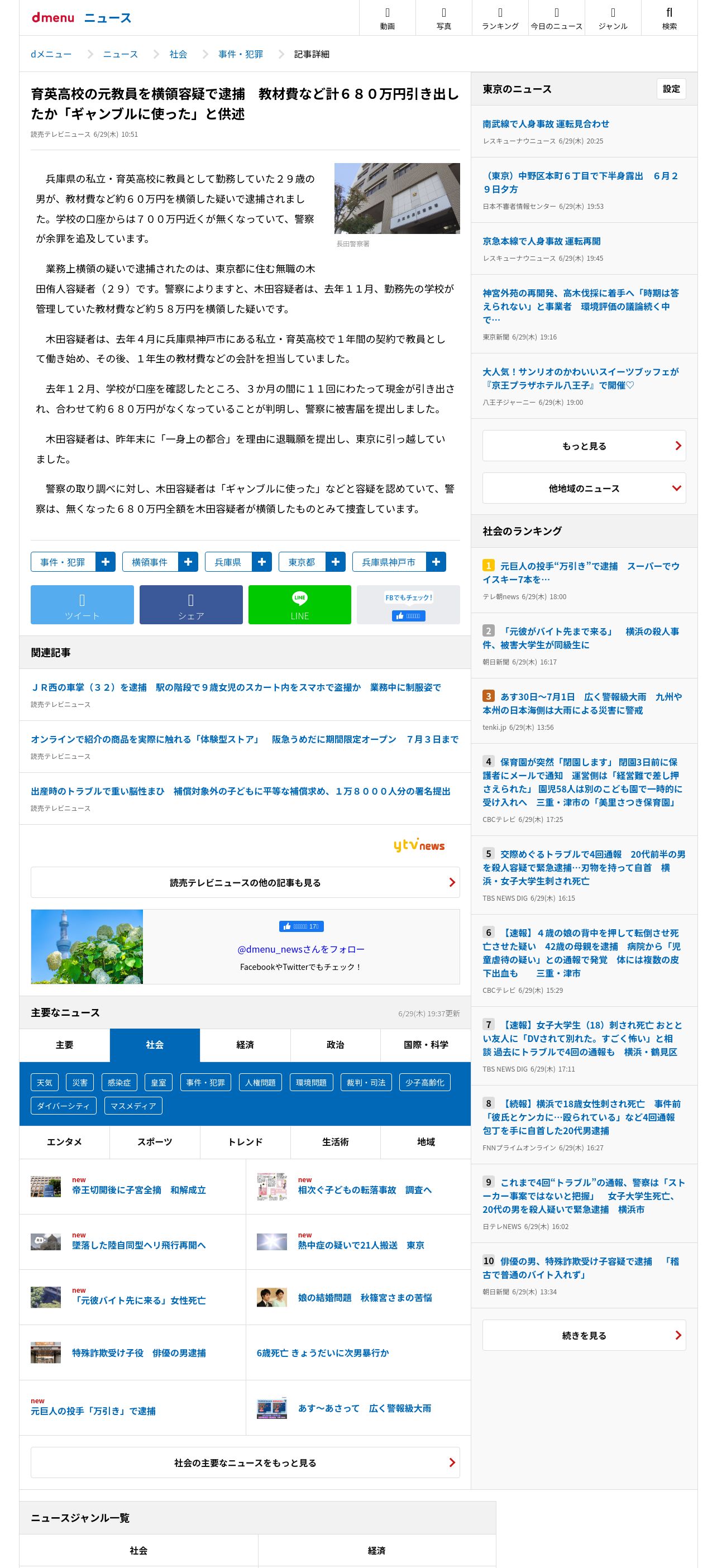This screenshot has width=717, height=1568.
Task: Switch to the 経済 news tab
Action: [x=245, y=1045]
